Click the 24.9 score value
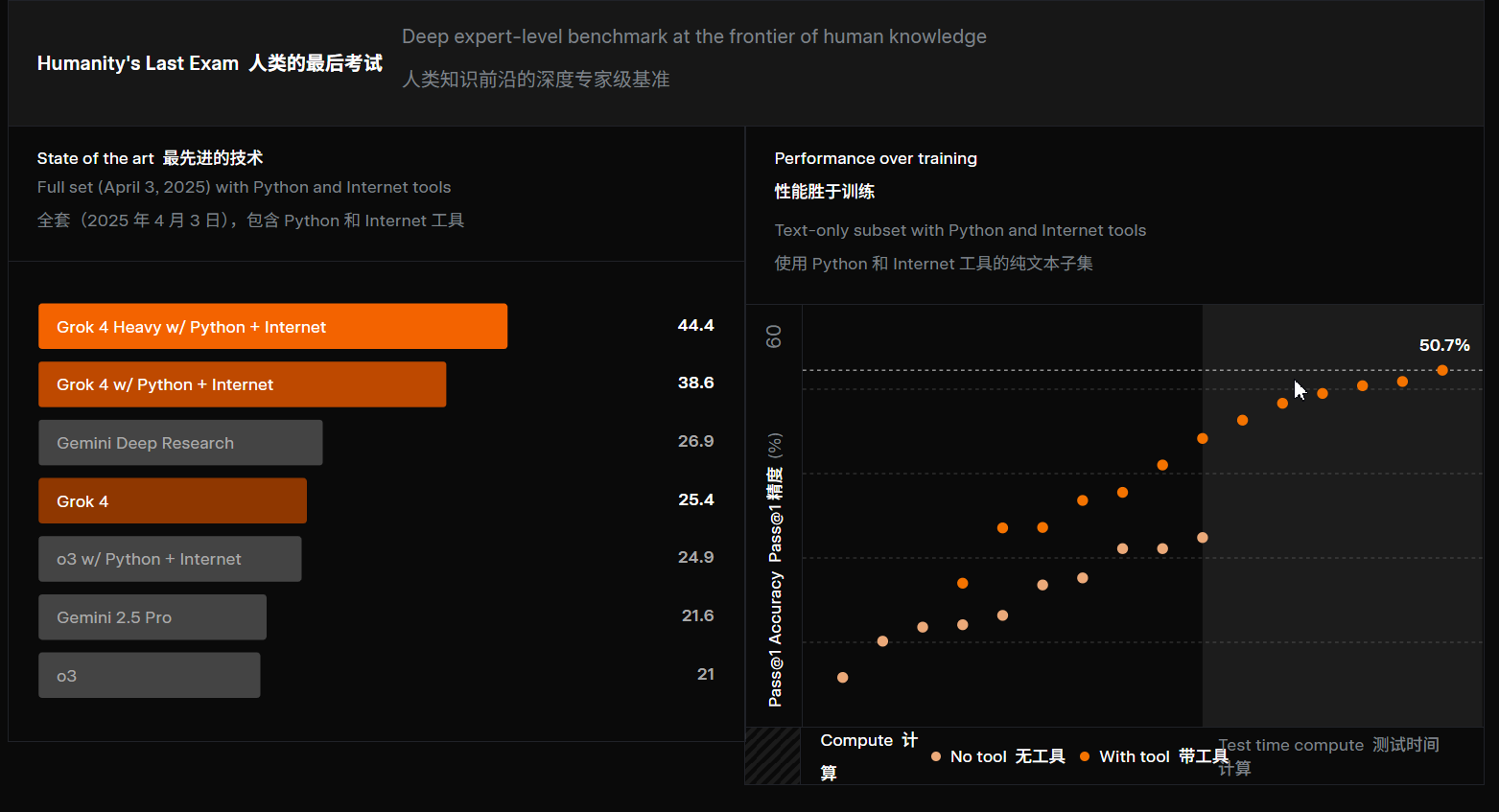The width and height of the screenshot is (1499, 812). pyautogui.click(x=695, y=557)
